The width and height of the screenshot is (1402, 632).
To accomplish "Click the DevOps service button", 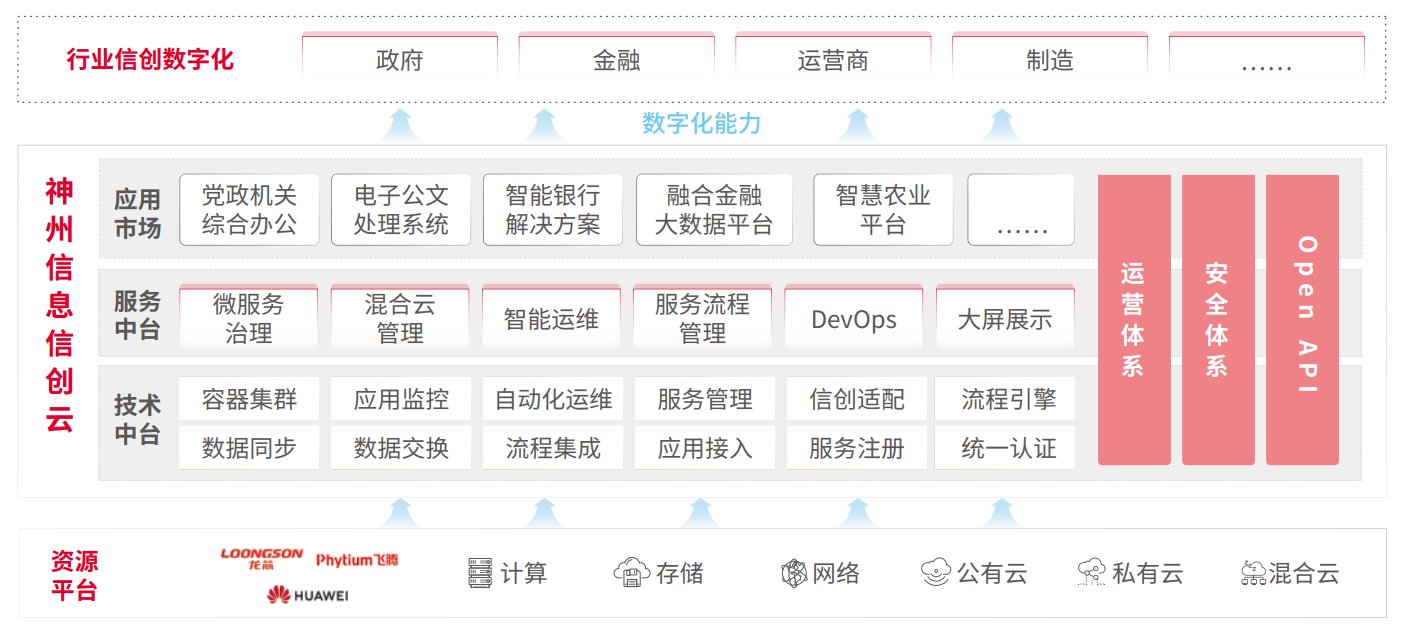I will coord(853,317).
